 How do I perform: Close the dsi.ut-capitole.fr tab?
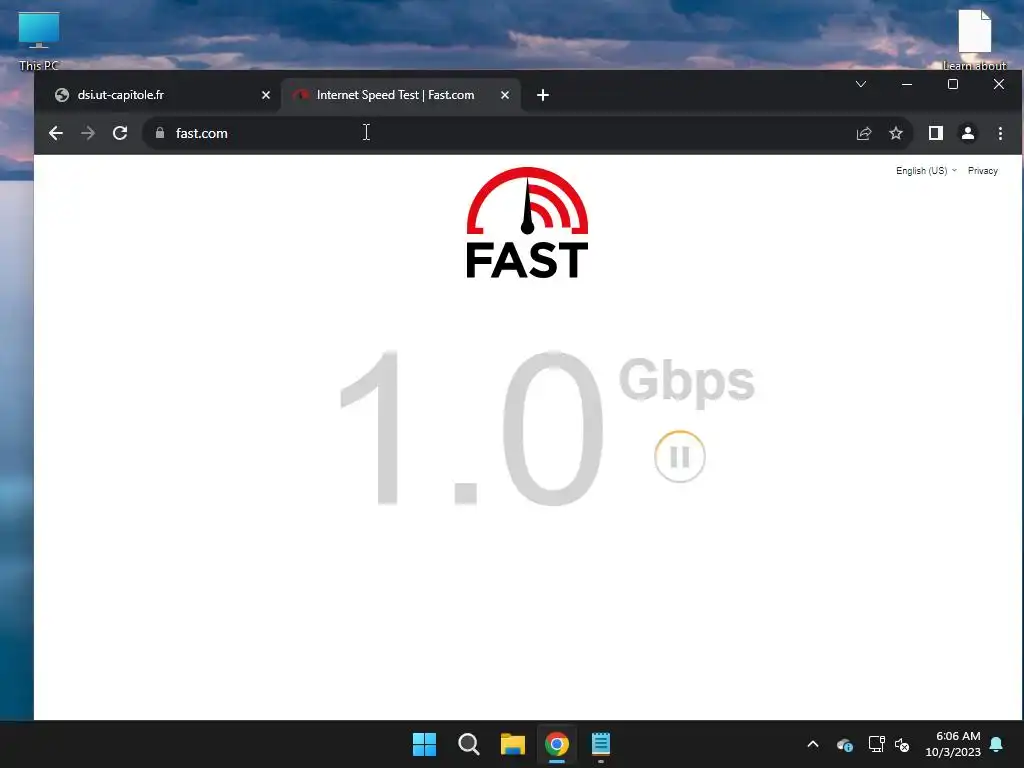(x=266, y=95)
